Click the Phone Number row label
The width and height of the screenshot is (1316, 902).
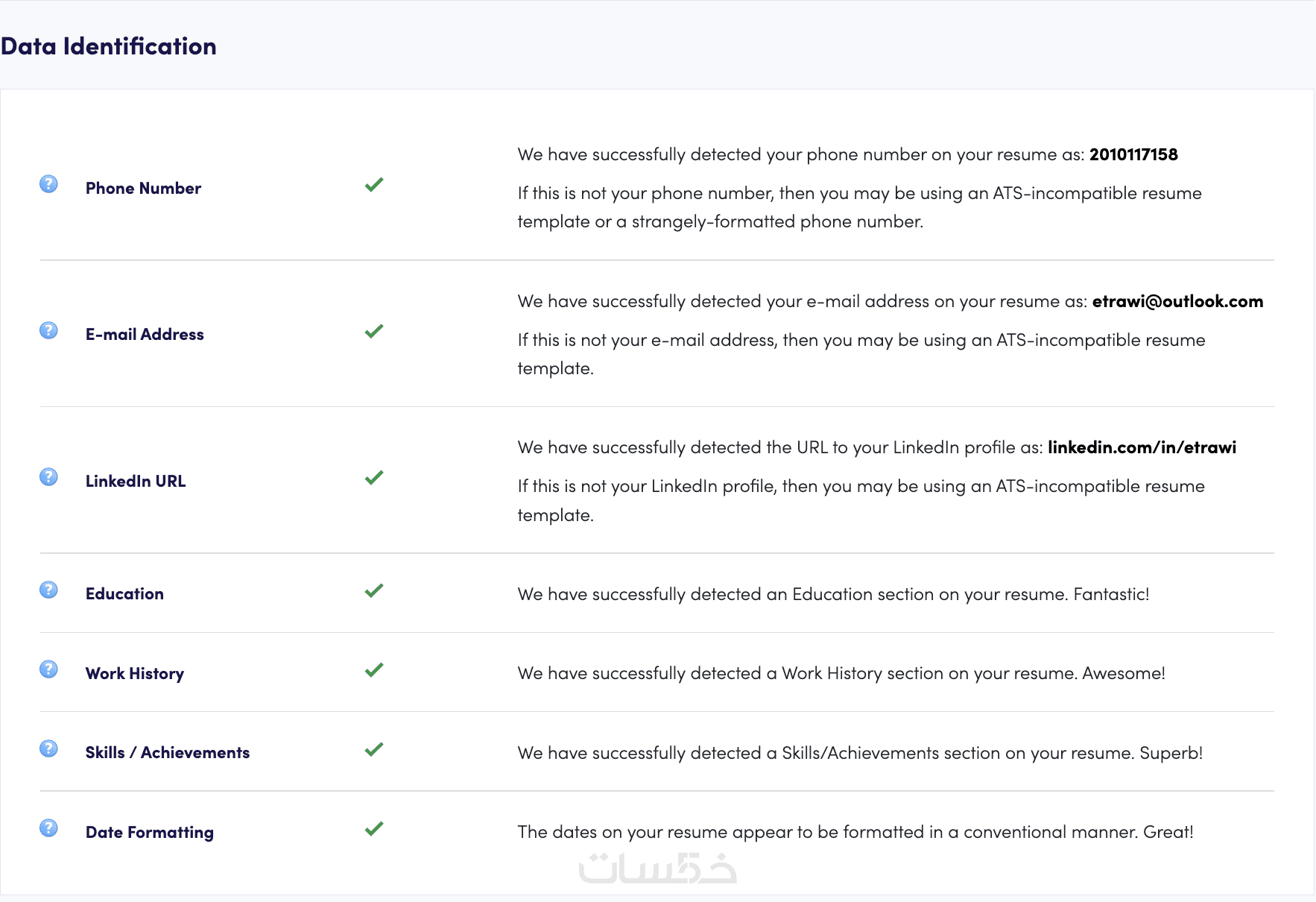pos(143,189)
